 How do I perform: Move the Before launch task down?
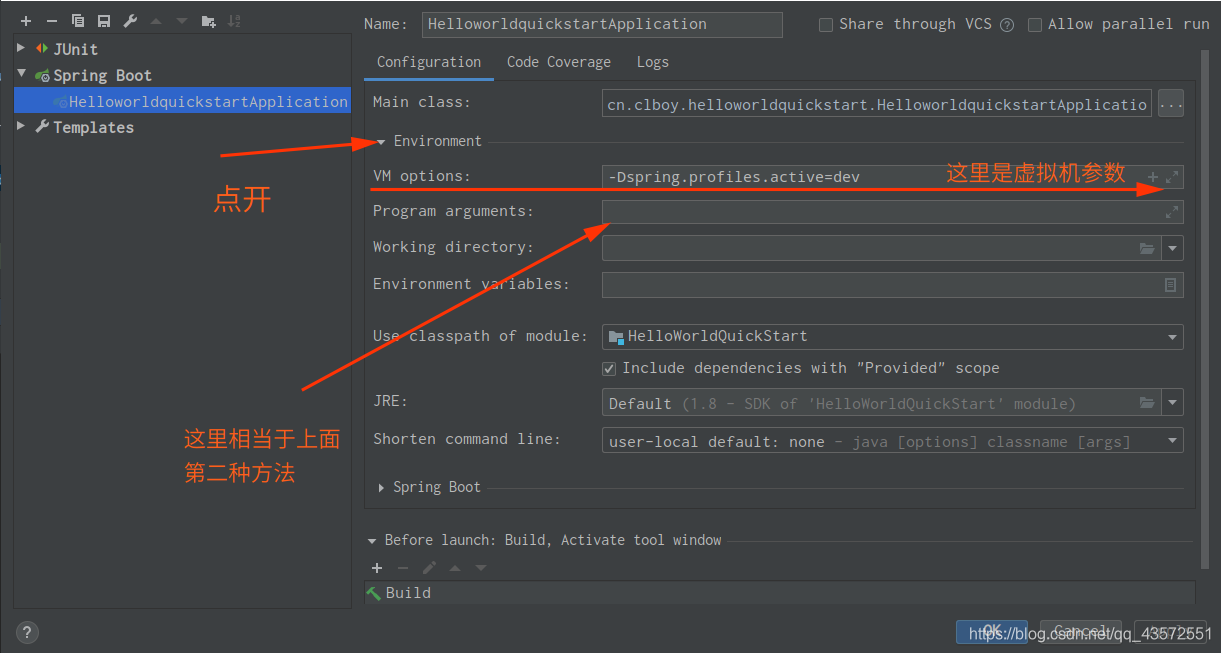pyautogui.click(x=481, y=568)
